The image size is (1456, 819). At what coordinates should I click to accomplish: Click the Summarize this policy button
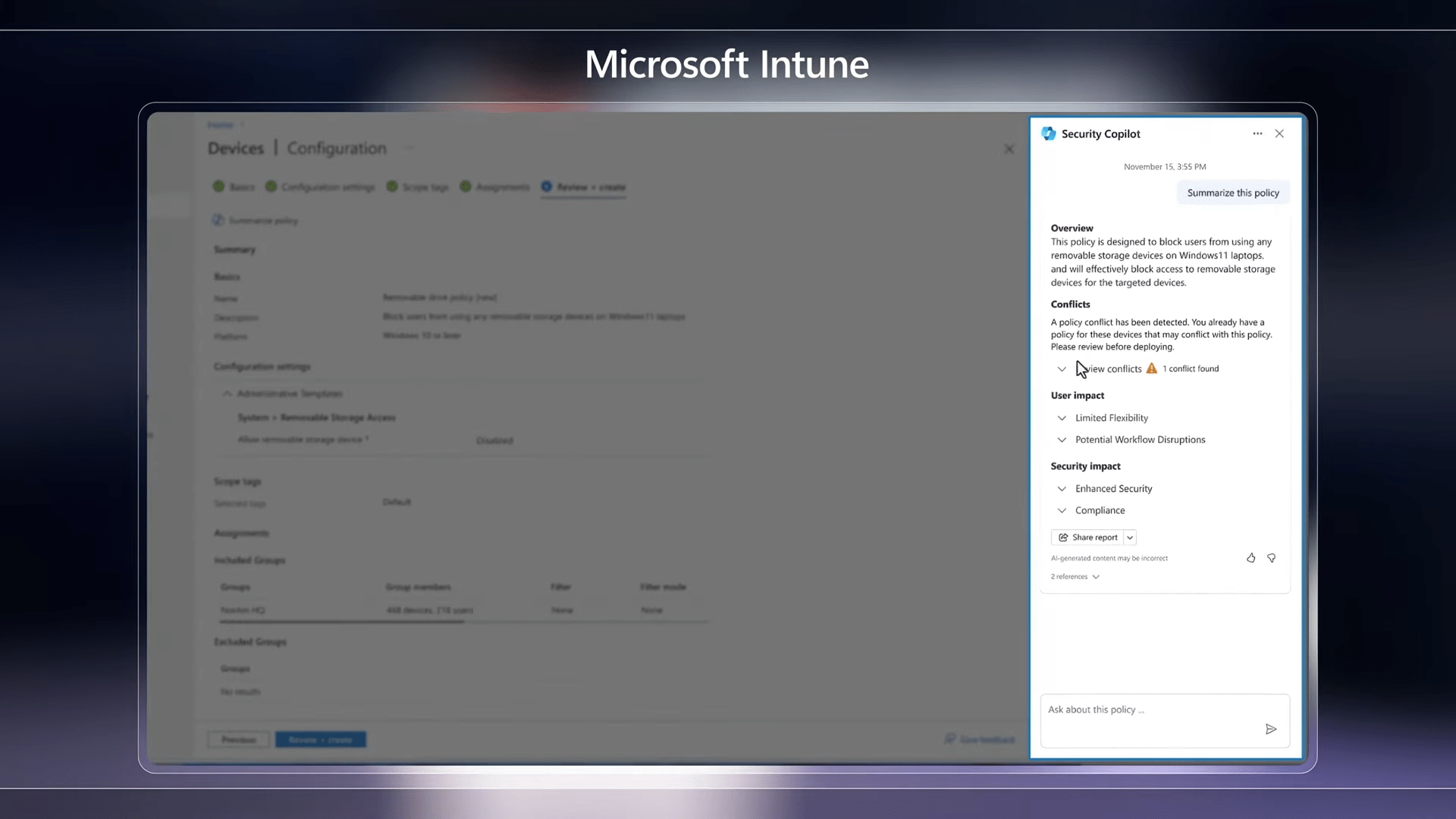pyautogui.click(x=1232, y=192)
